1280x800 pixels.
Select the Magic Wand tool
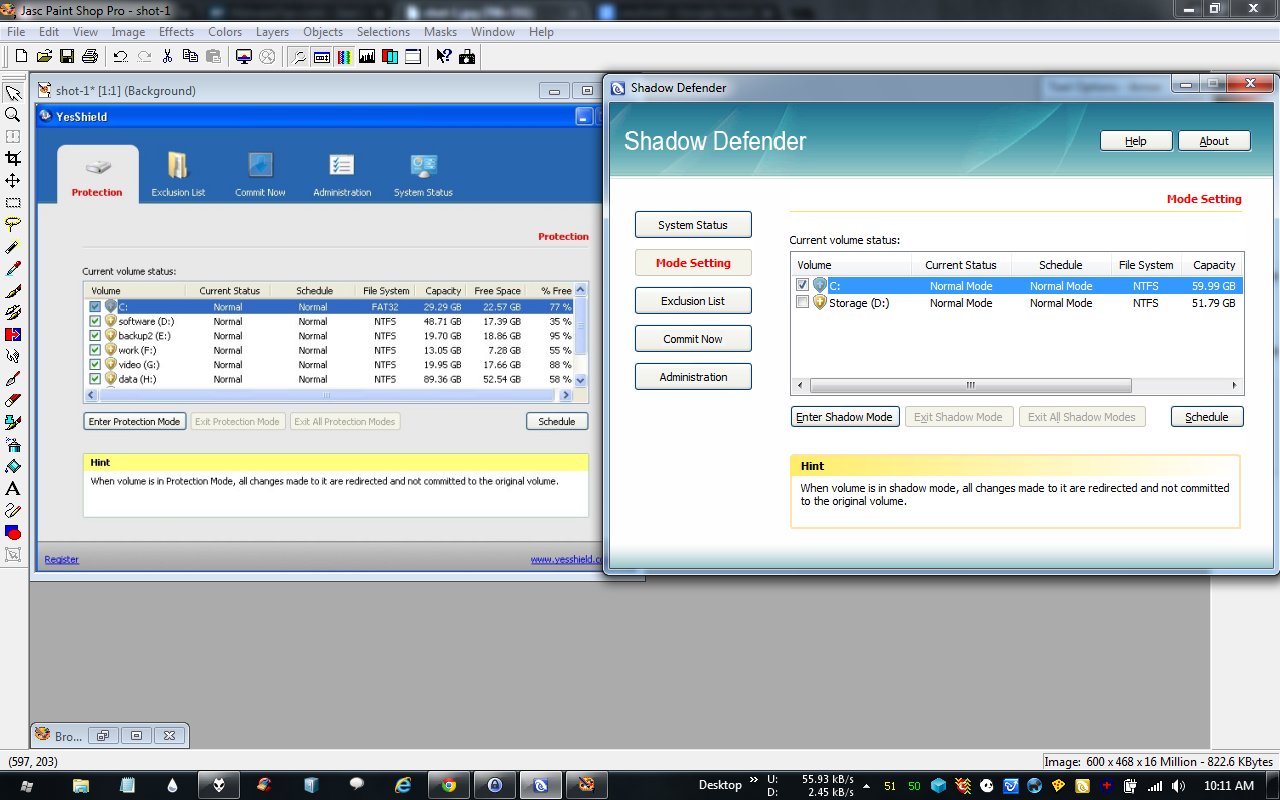click(x=13, y=247)
